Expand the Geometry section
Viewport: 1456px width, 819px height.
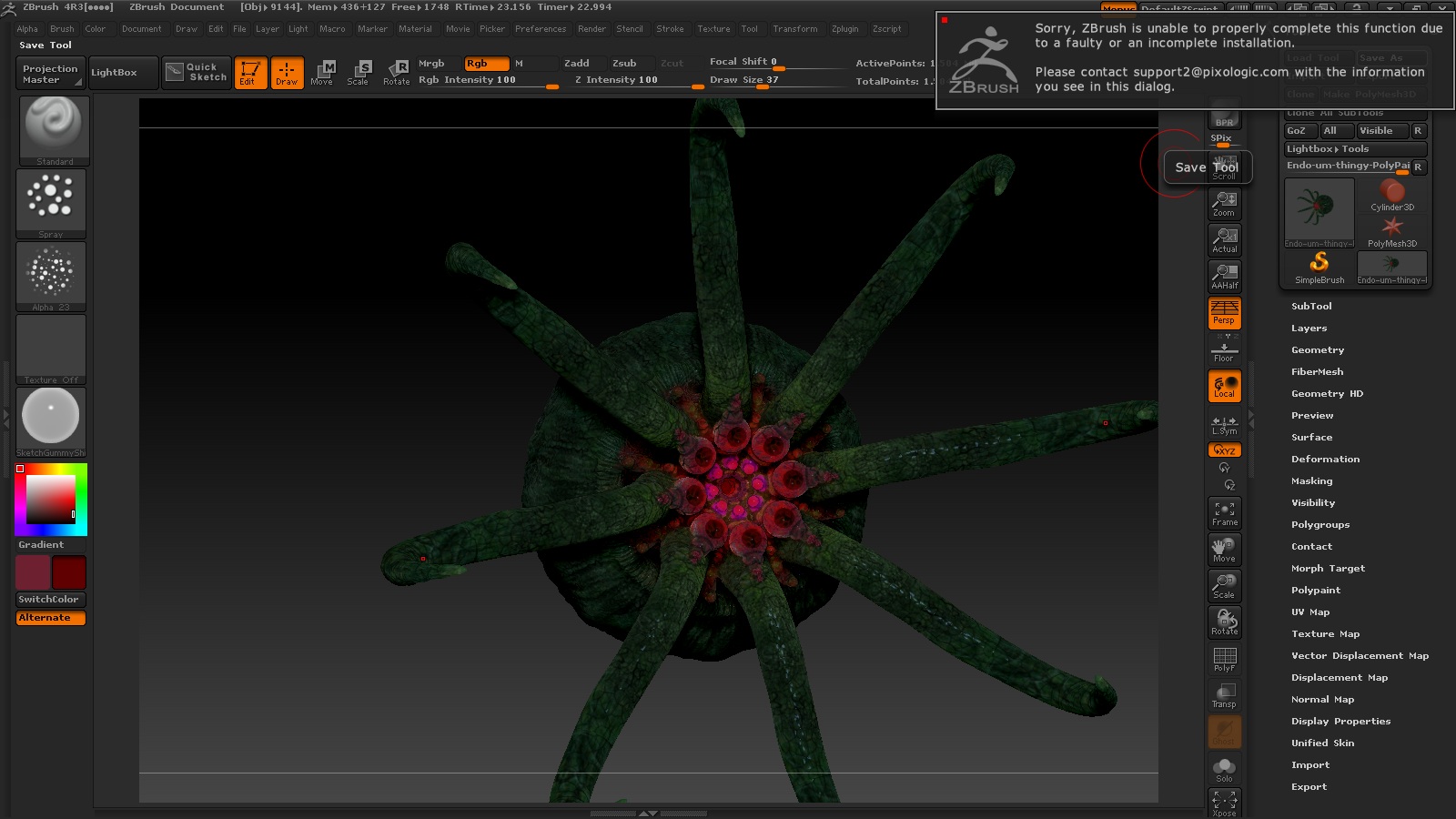pos(1317,350)
